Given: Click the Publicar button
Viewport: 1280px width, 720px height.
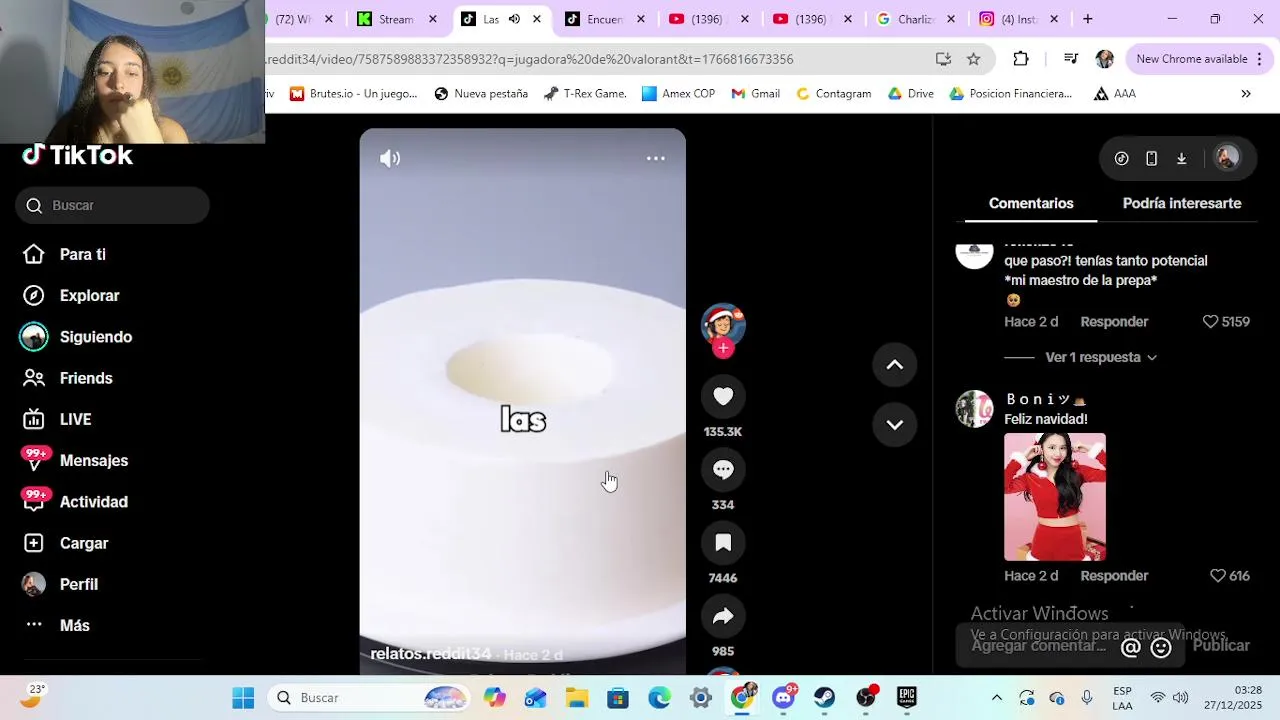Looking at the screenshot, I should (1221, 646).
